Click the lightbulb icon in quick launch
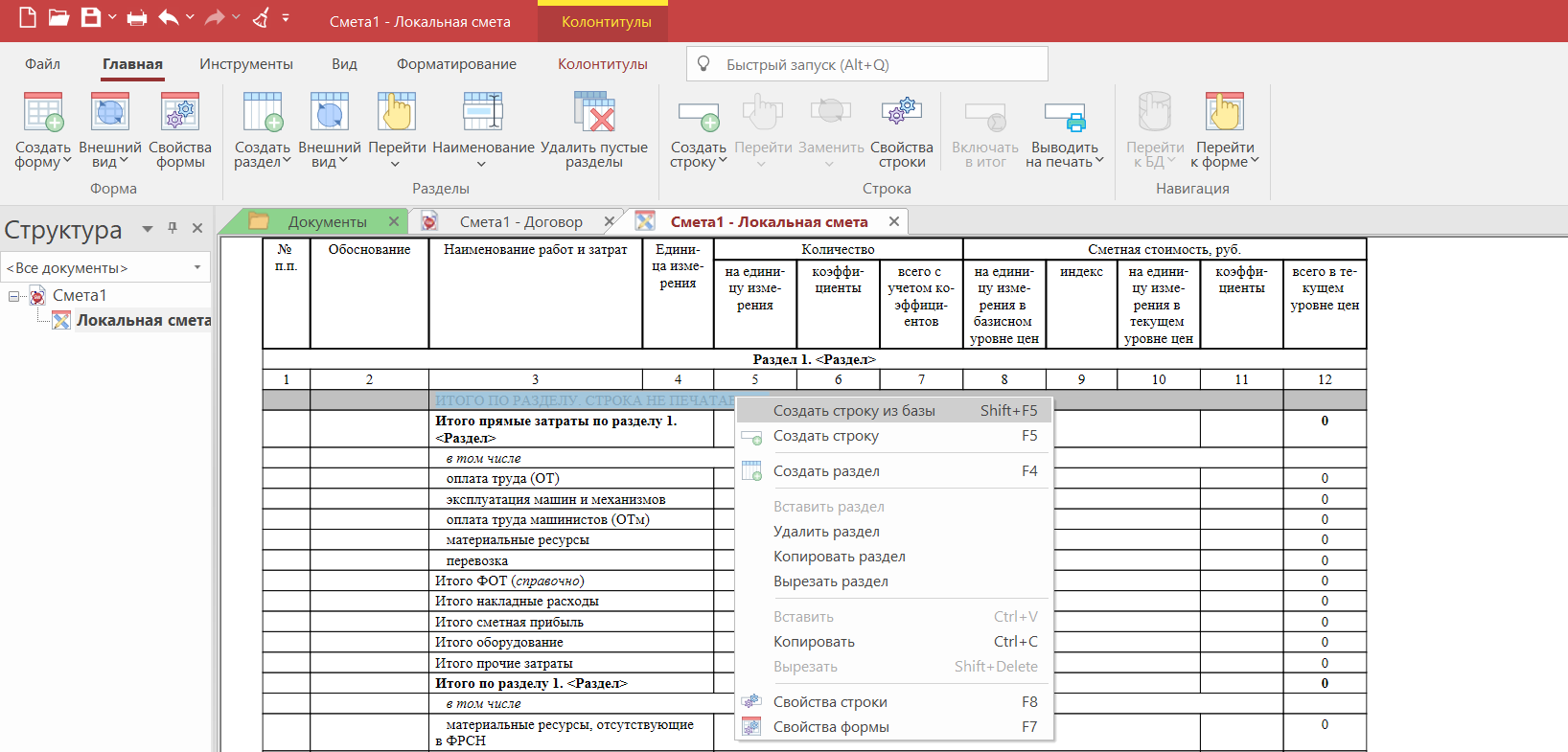This screenshot has height=752, width=1568. tap(703, 64)
